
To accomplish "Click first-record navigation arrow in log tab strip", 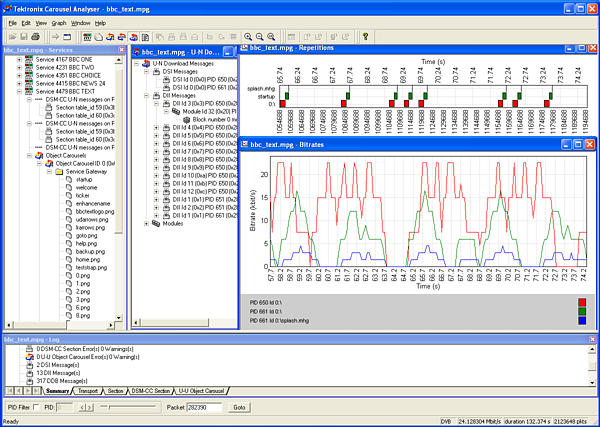I will click(x=10, y=391).
